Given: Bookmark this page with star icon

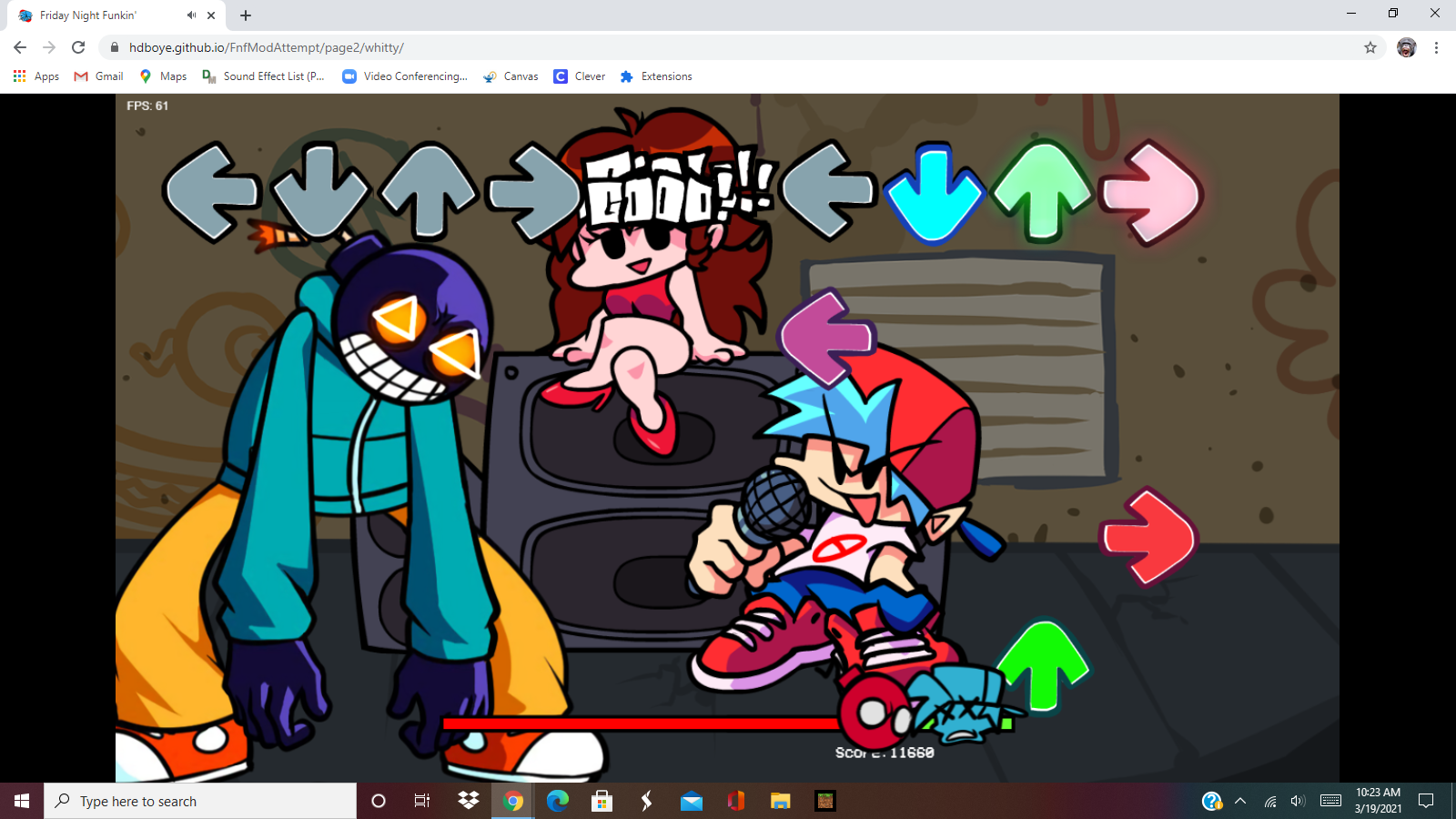Looking at the screenshot, I should click(x=1370, y=47).
